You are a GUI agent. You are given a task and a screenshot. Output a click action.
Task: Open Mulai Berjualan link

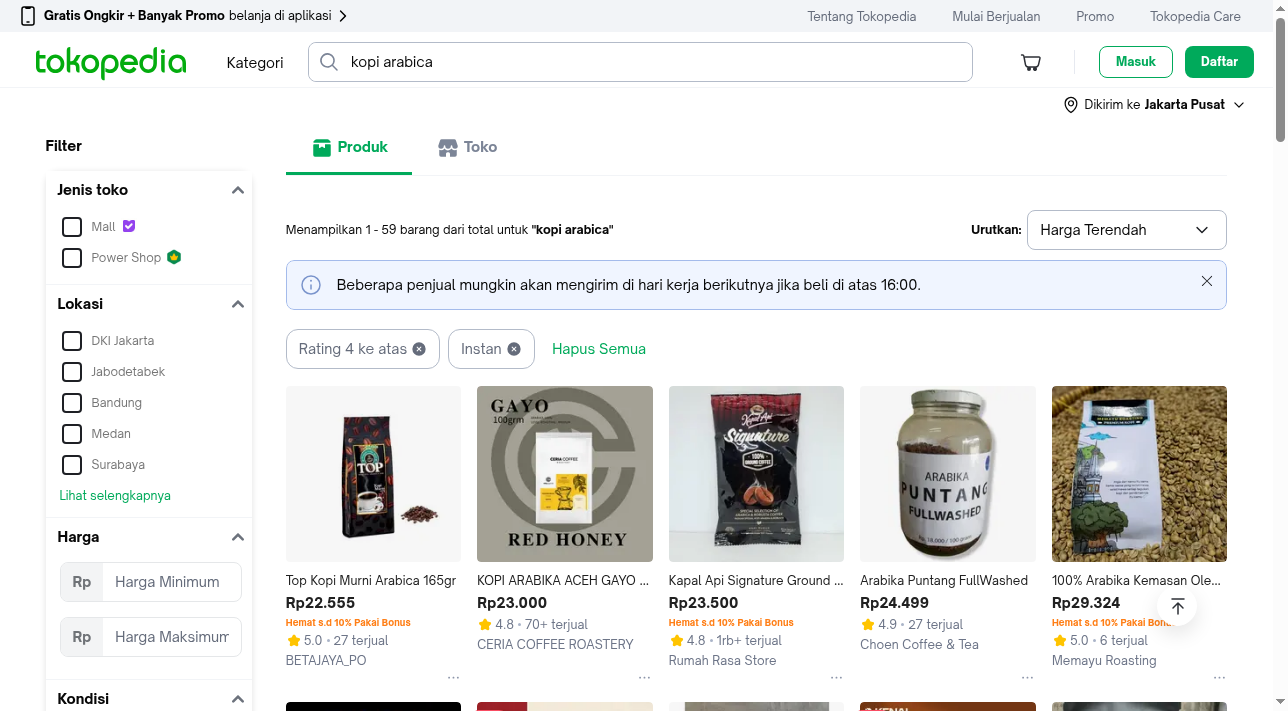996,16
